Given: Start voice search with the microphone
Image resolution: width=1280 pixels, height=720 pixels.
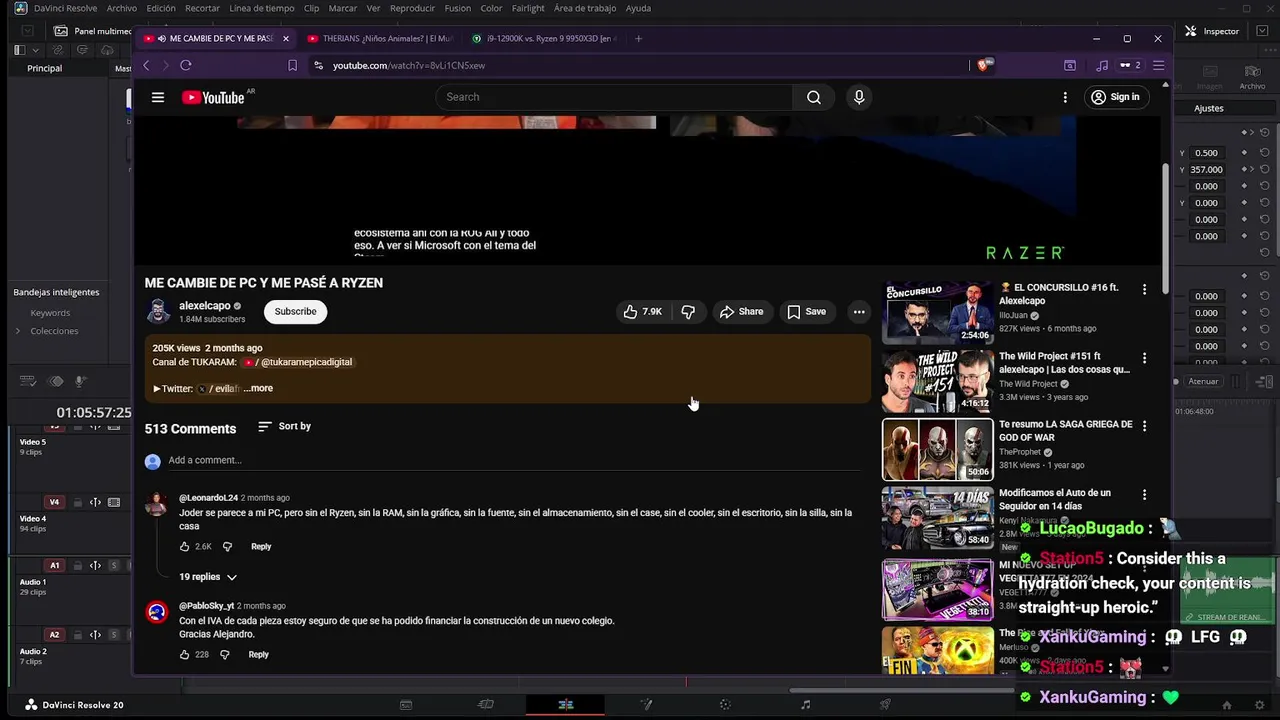Looking at the screenshot, I should point(859,97).
